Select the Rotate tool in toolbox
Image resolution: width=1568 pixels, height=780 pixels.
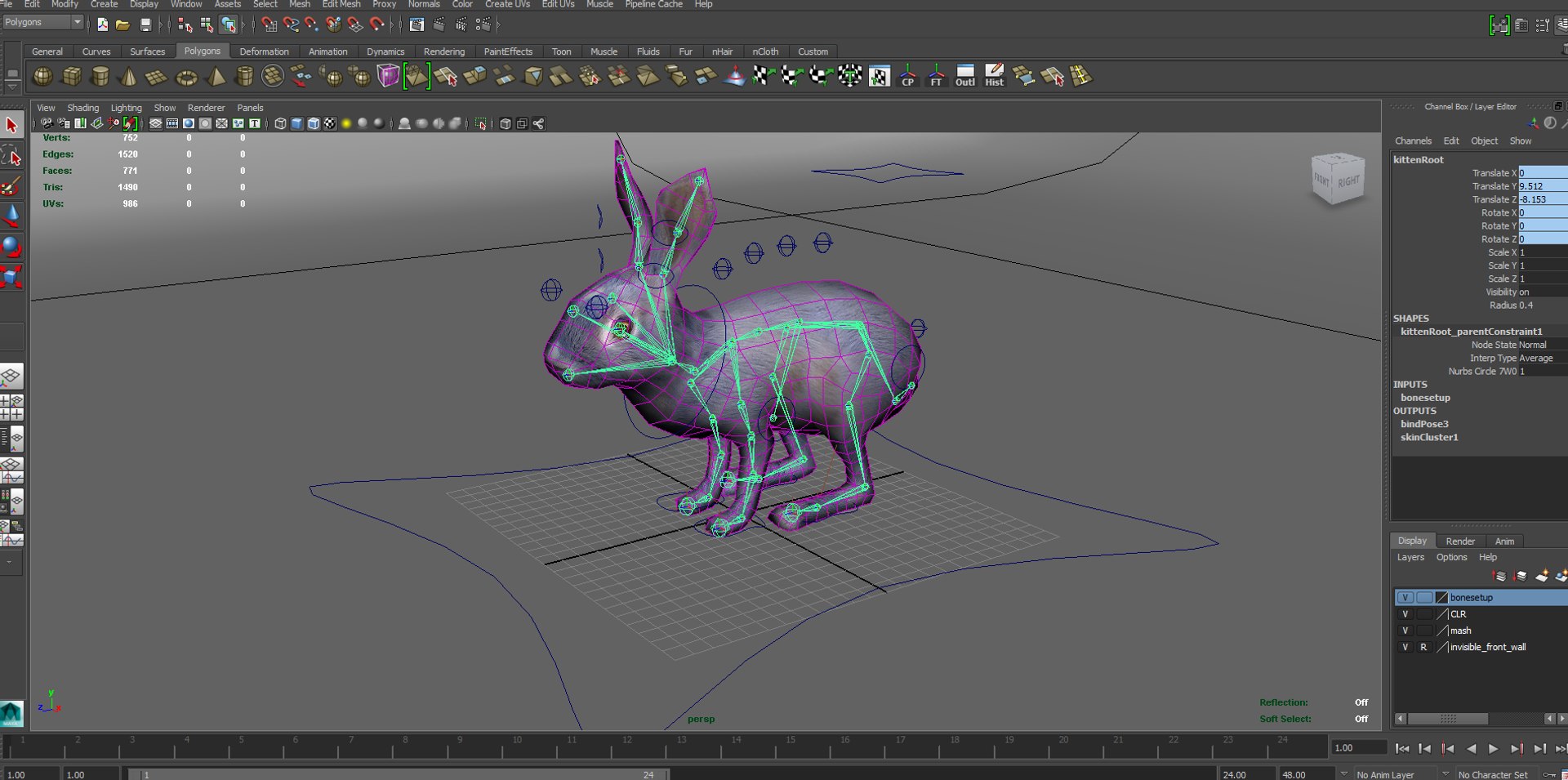point(11,246)
